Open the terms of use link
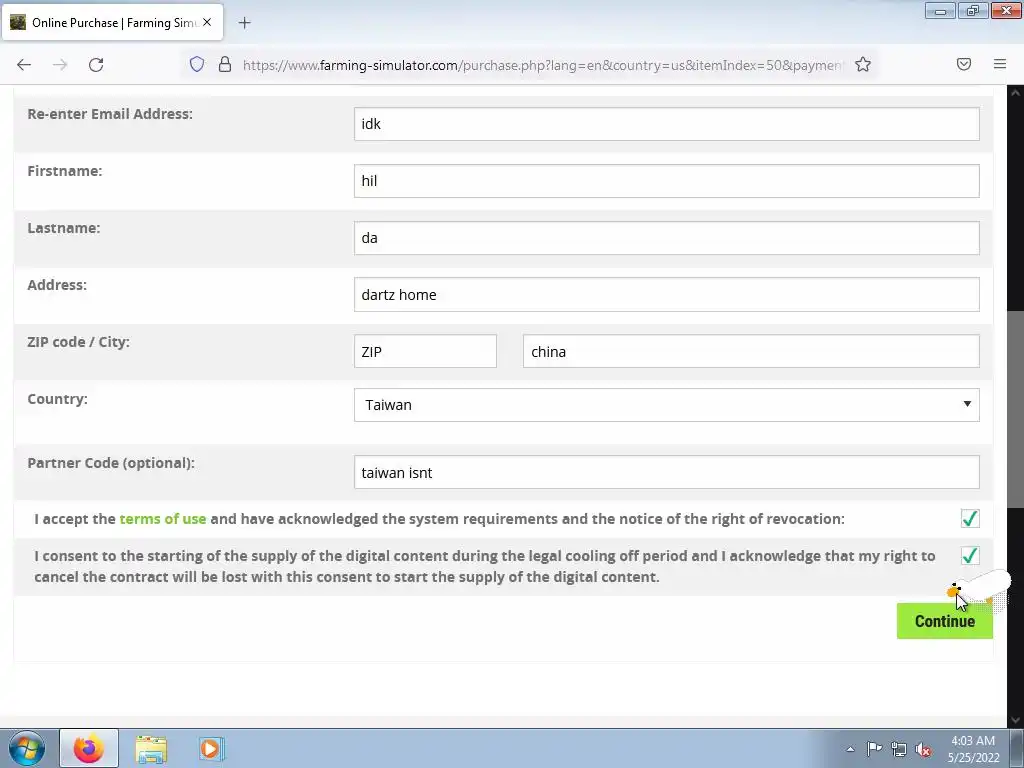 pyautogui.click(x=163, y=519)
